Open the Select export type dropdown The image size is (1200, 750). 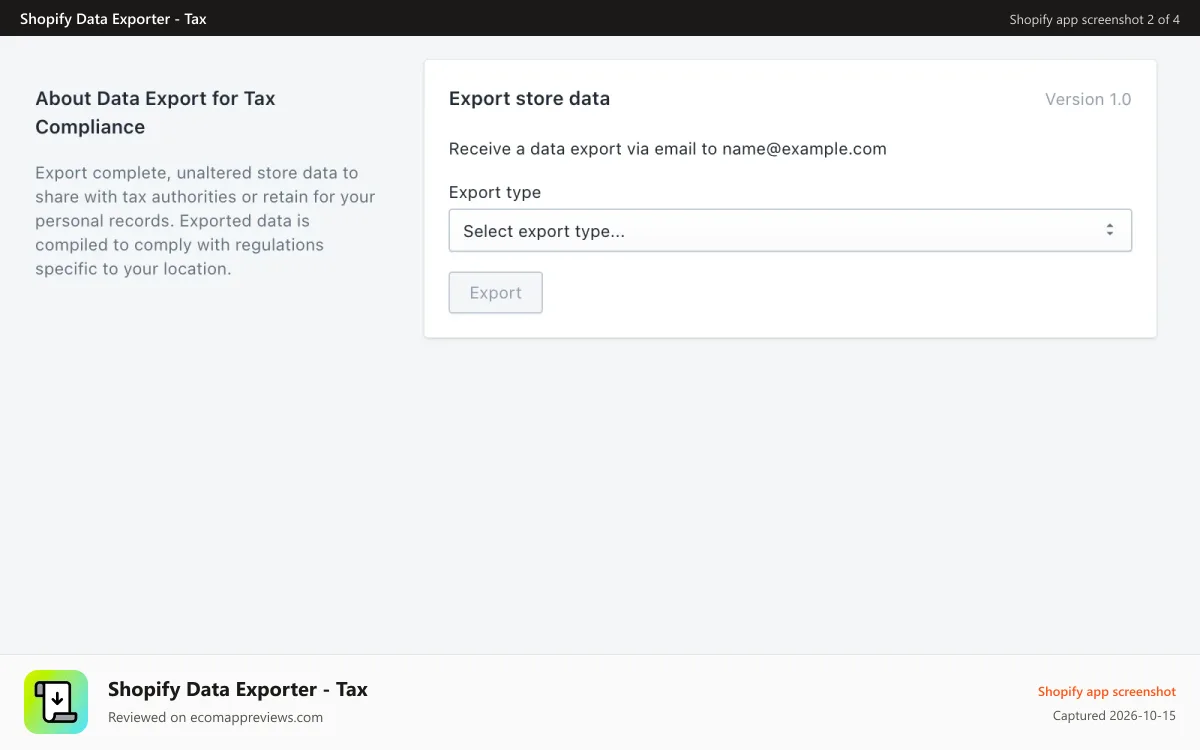coord(790,230)
